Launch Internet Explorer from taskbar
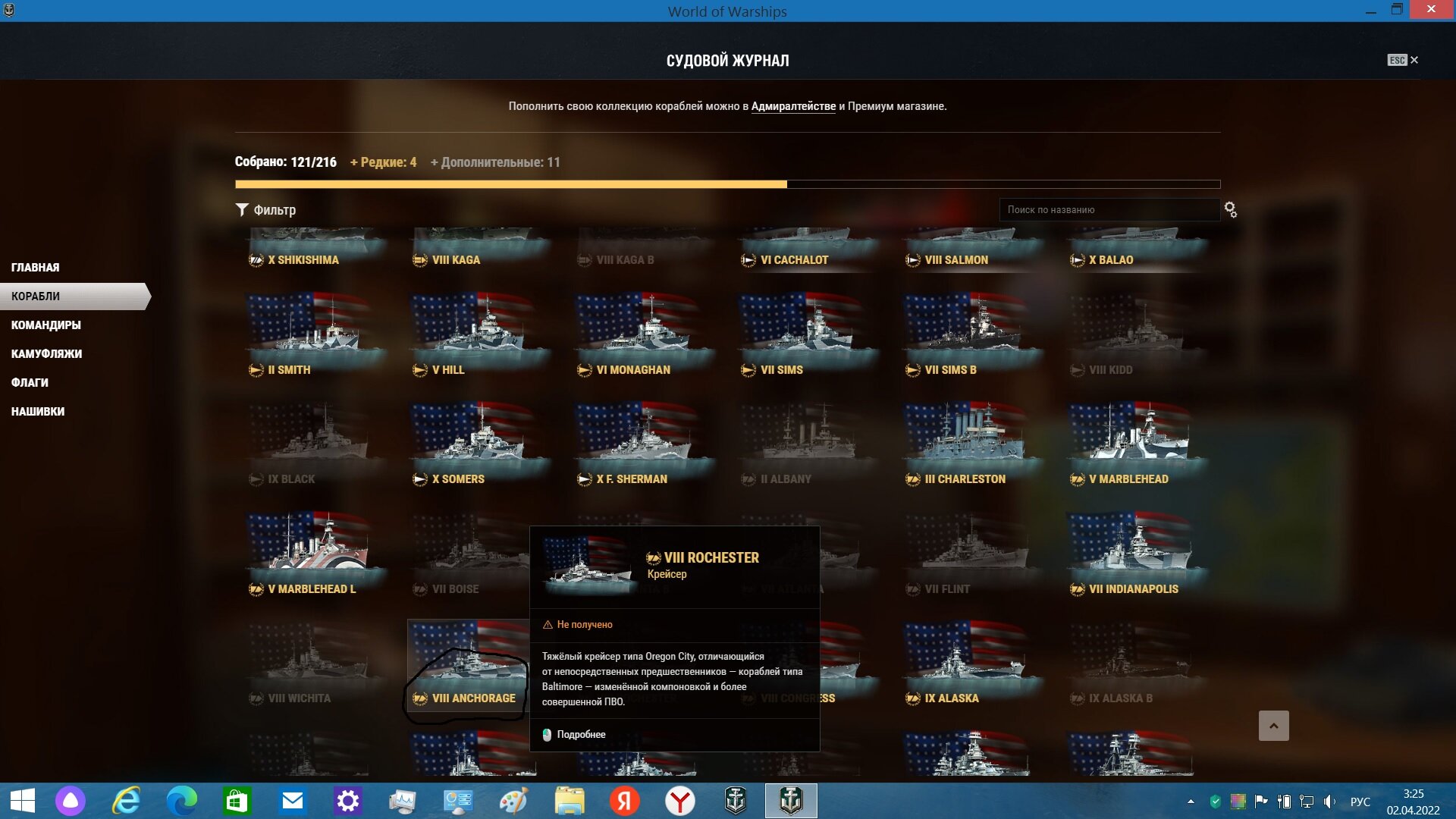Viewport: 1456px width, 819px height. click(x=126, y=801)
